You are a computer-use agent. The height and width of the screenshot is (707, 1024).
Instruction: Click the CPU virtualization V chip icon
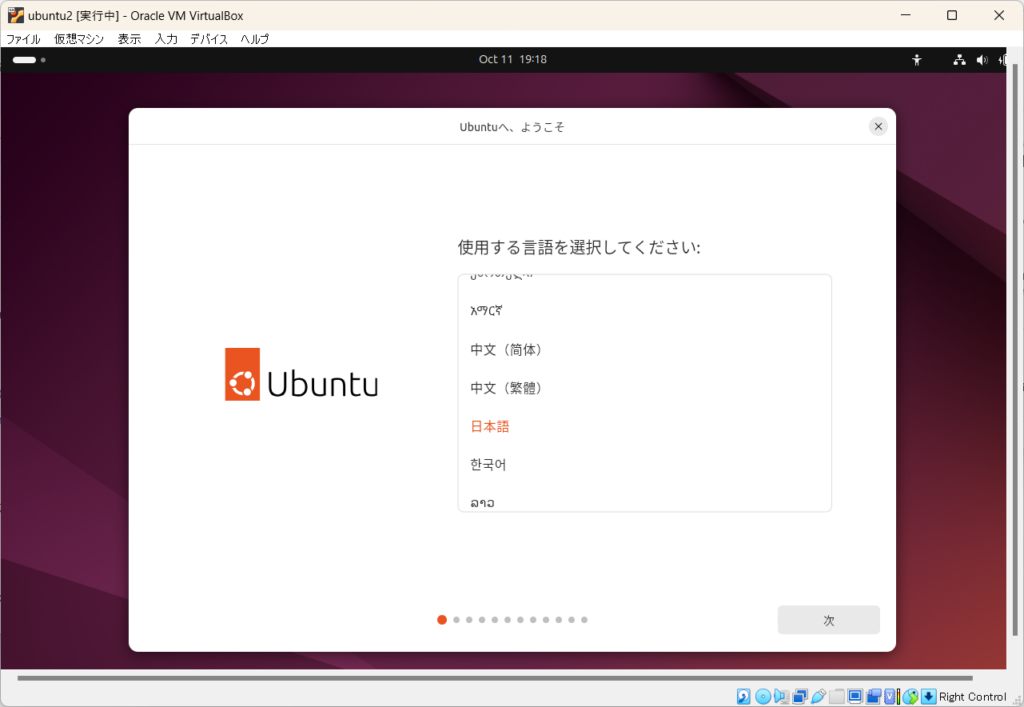tap(889, 697)
